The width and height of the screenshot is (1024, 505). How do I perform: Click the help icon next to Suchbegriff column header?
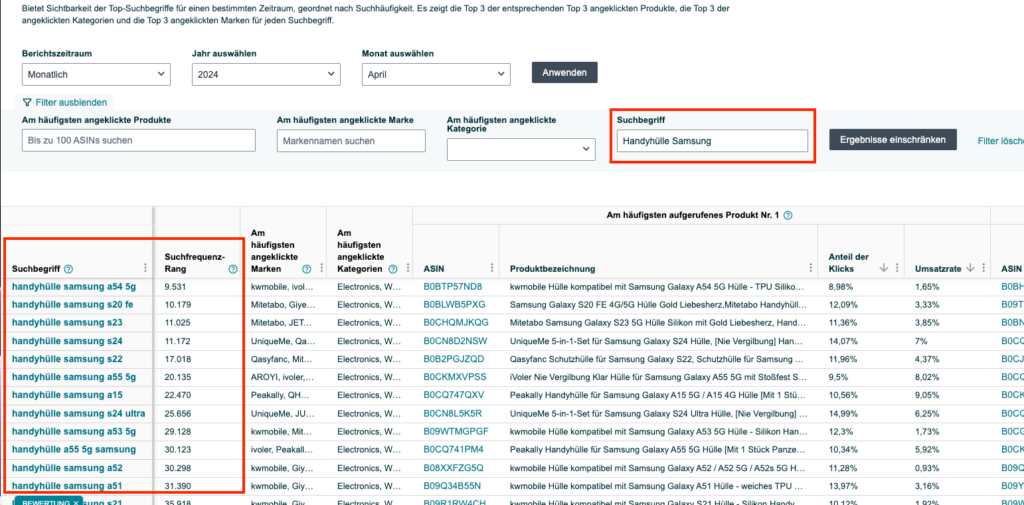click(x=69, y=269)
